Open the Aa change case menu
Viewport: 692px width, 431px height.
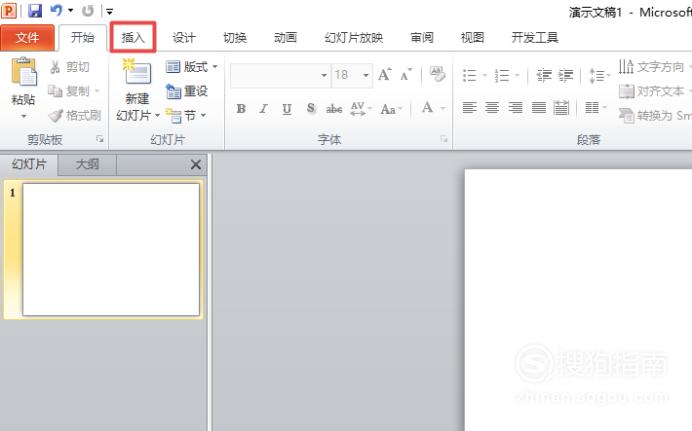click(x=391, y=109)
